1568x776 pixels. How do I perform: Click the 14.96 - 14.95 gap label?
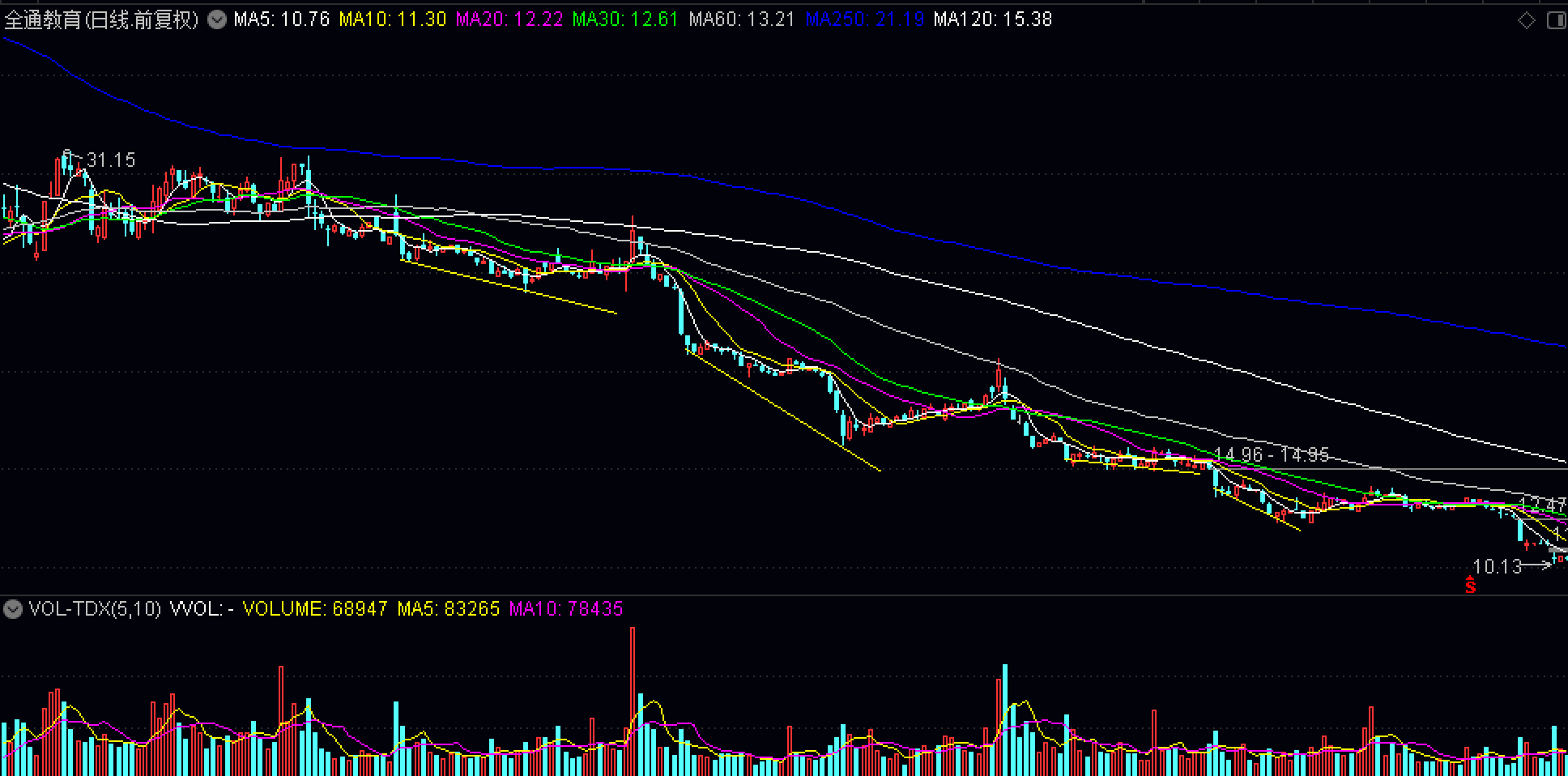1272,455
